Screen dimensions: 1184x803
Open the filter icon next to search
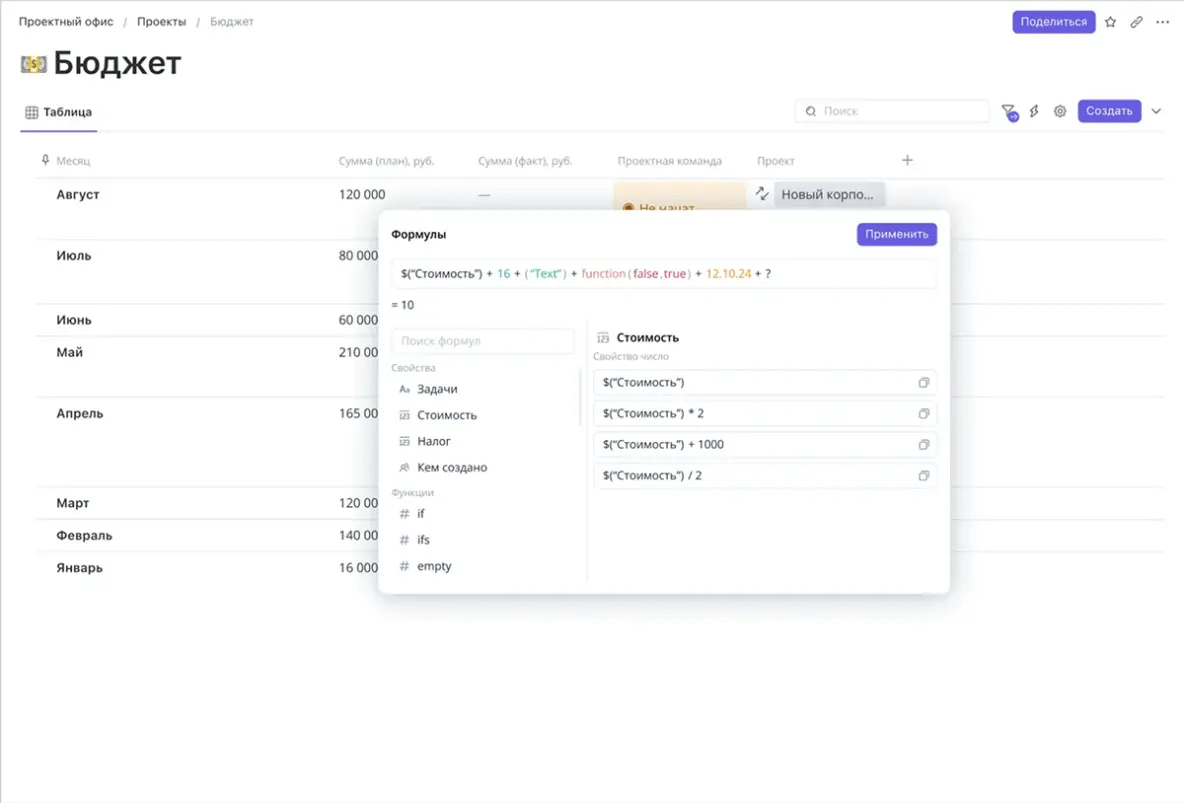[1009, 112]
